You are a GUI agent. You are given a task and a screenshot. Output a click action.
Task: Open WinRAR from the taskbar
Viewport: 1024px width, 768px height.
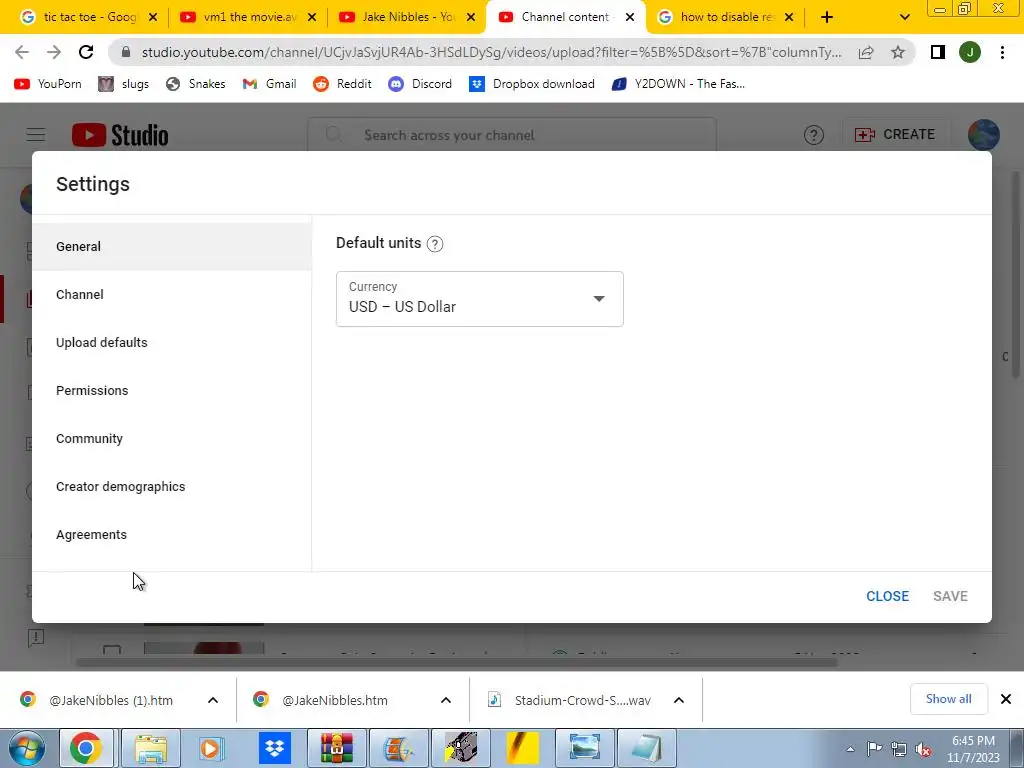coord(337,748)
